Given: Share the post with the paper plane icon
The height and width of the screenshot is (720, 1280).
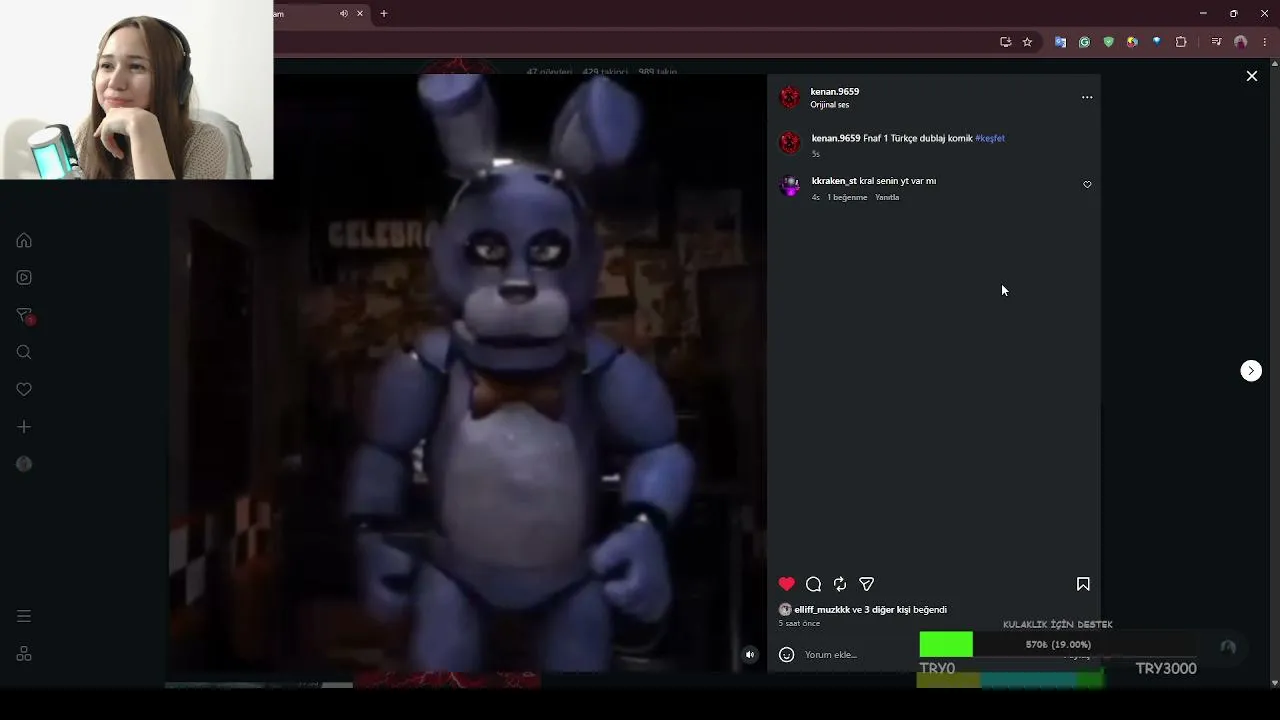Looking at the screenshot, I should (x=867, y=584).
